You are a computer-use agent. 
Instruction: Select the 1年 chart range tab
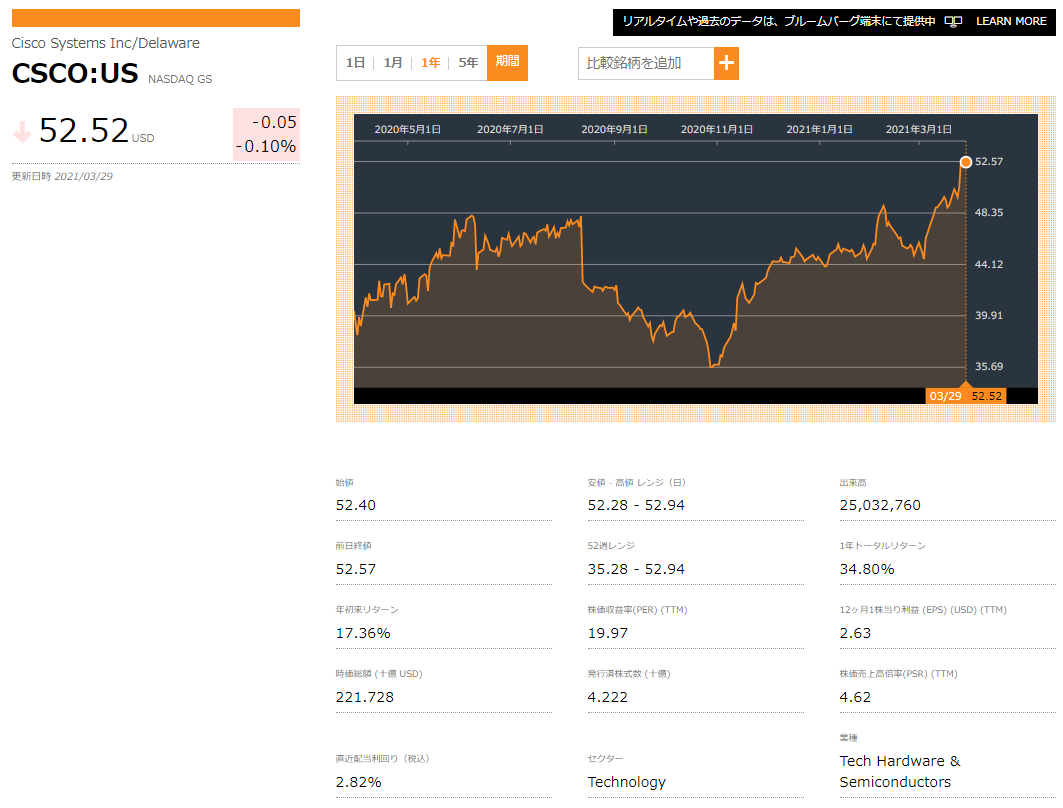coord(430,63)
